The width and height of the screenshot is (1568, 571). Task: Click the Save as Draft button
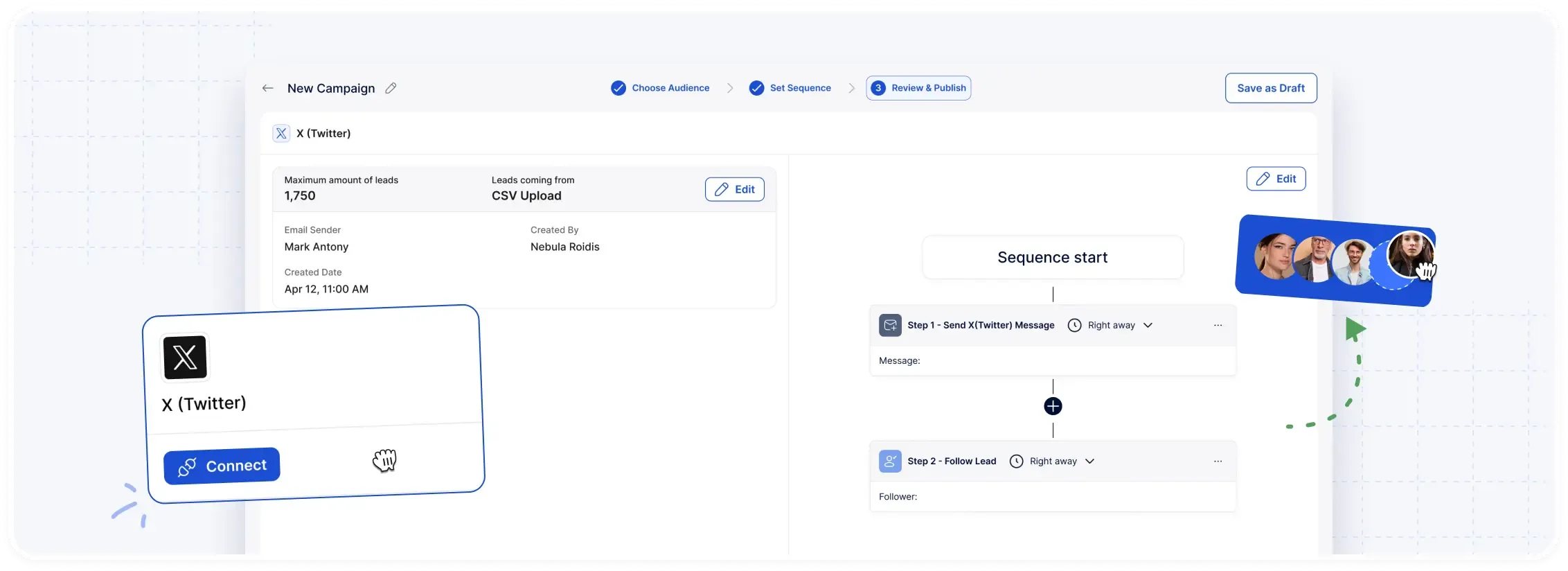point(1270,88)
